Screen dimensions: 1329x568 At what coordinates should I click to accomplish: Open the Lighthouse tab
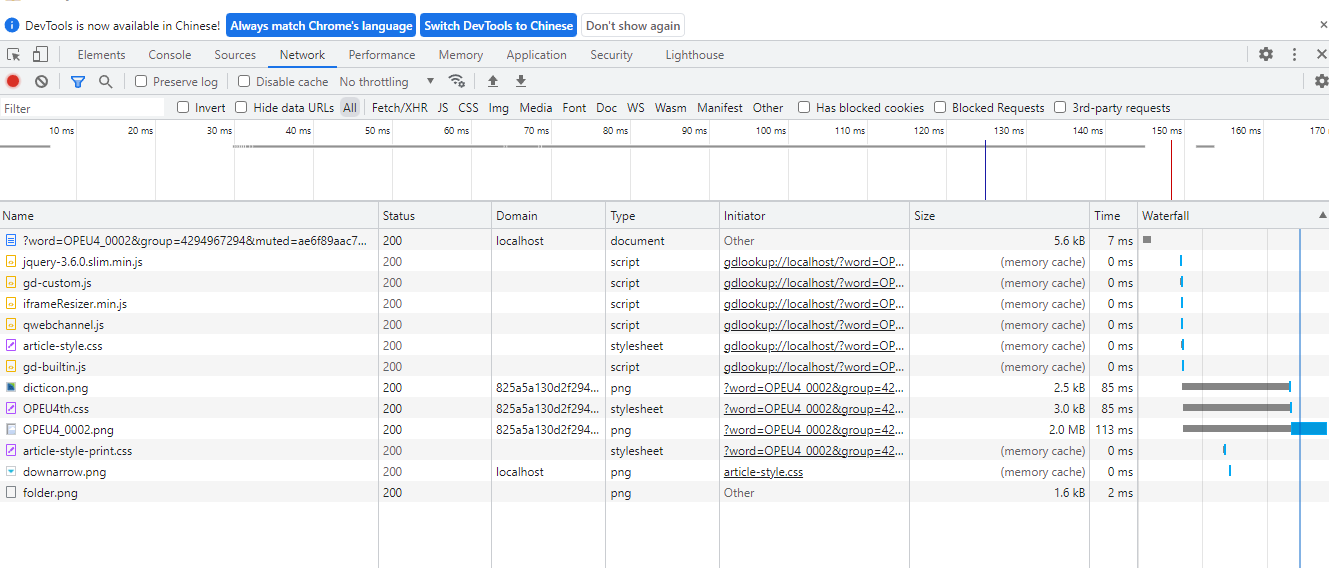click(695, 55)
